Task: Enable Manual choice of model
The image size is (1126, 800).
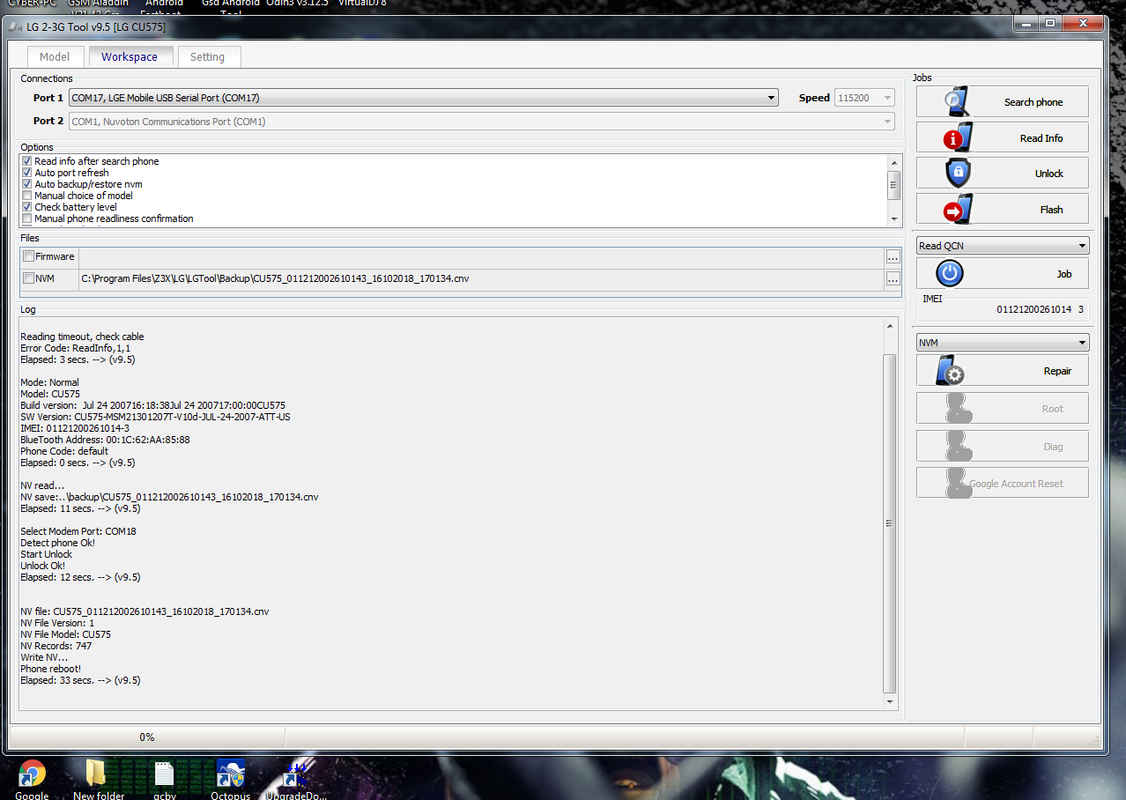Action: [27, 195]
